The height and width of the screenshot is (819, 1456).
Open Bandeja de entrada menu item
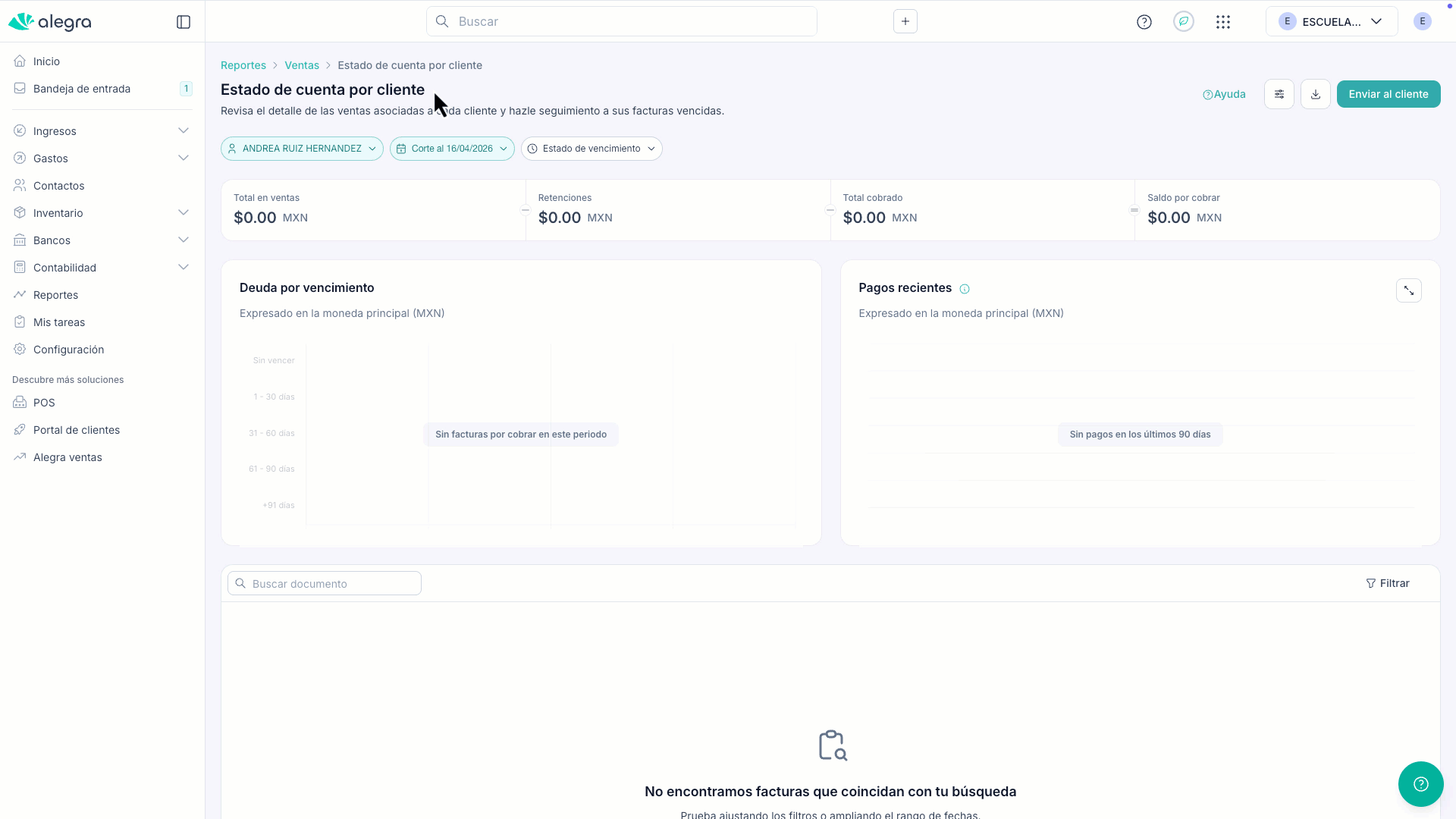(82, 89)
